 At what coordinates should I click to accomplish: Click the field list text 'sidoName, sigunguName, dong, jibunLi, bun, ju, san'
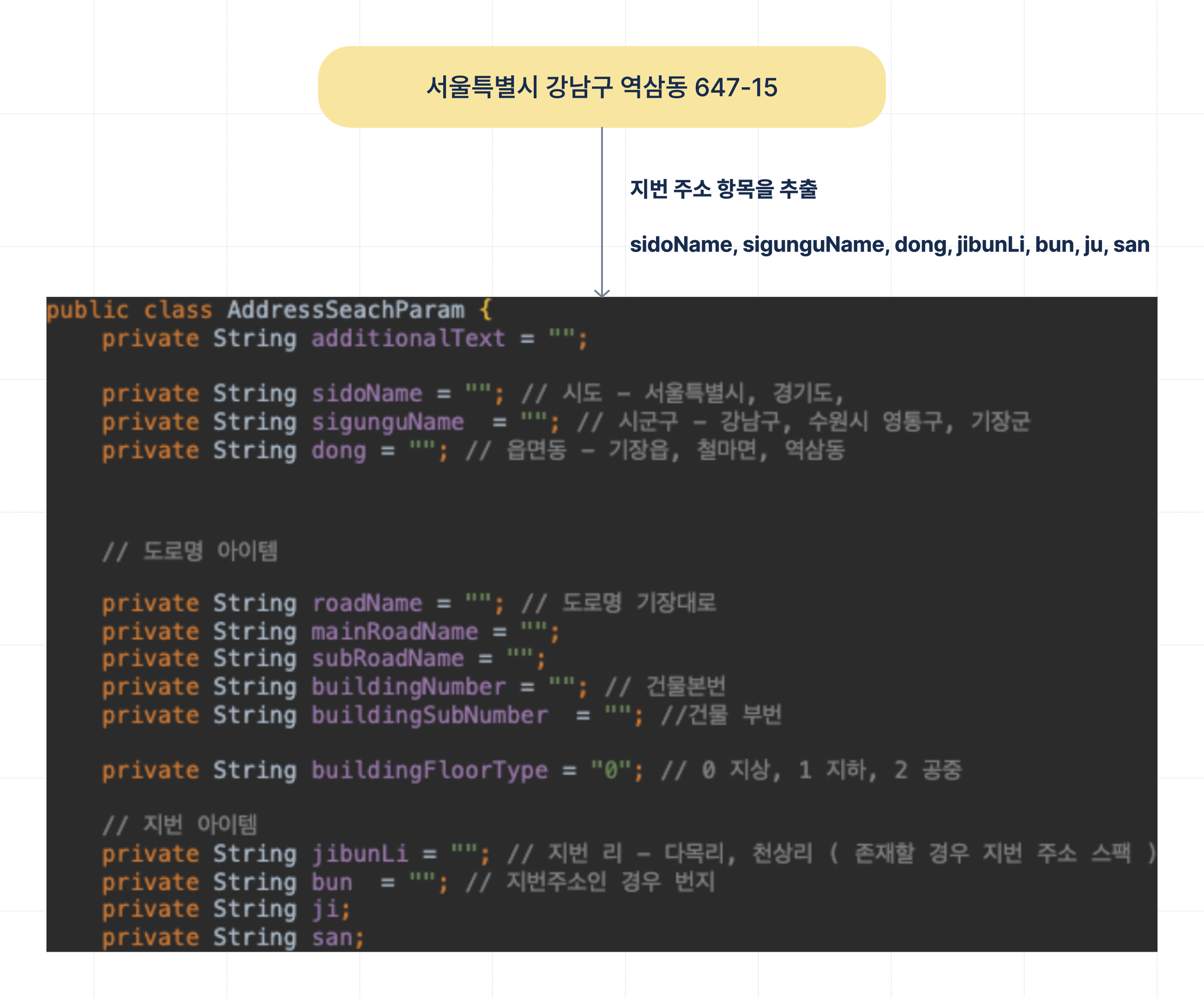889,245
